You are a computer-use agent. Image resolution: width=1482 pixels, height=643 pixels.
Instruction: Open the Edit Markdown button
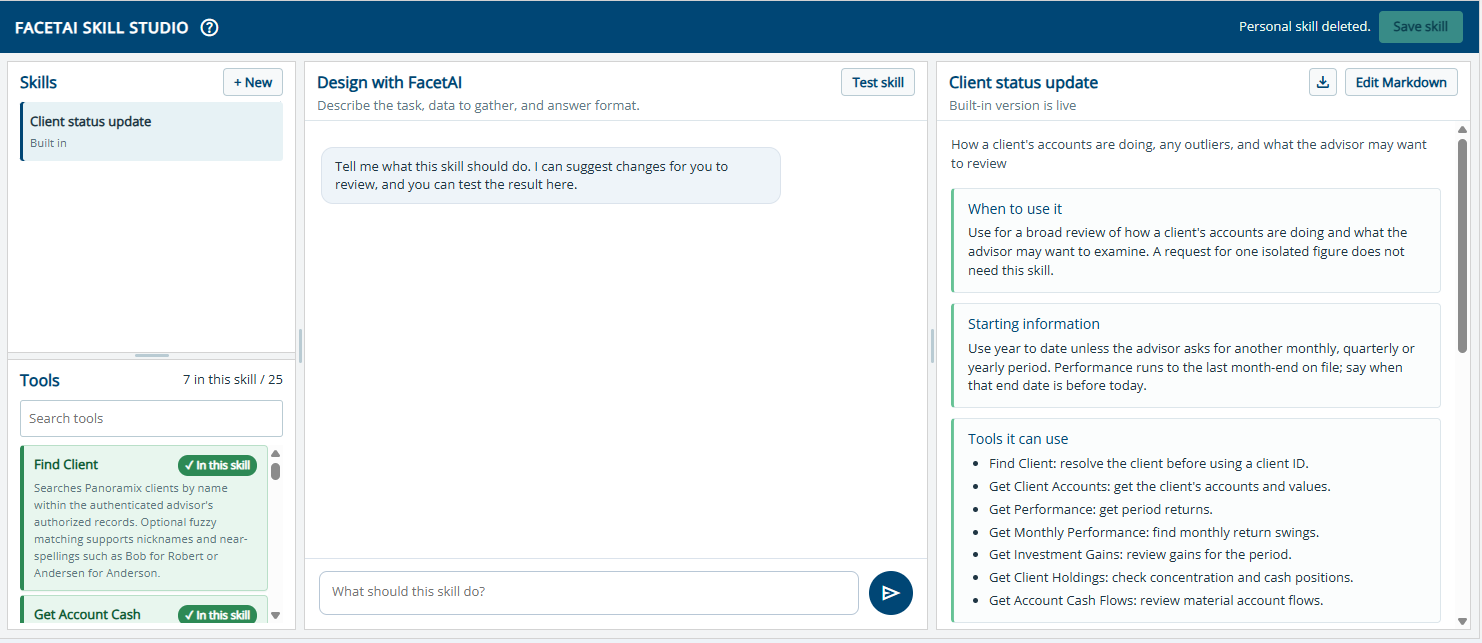pos(1401,82)
